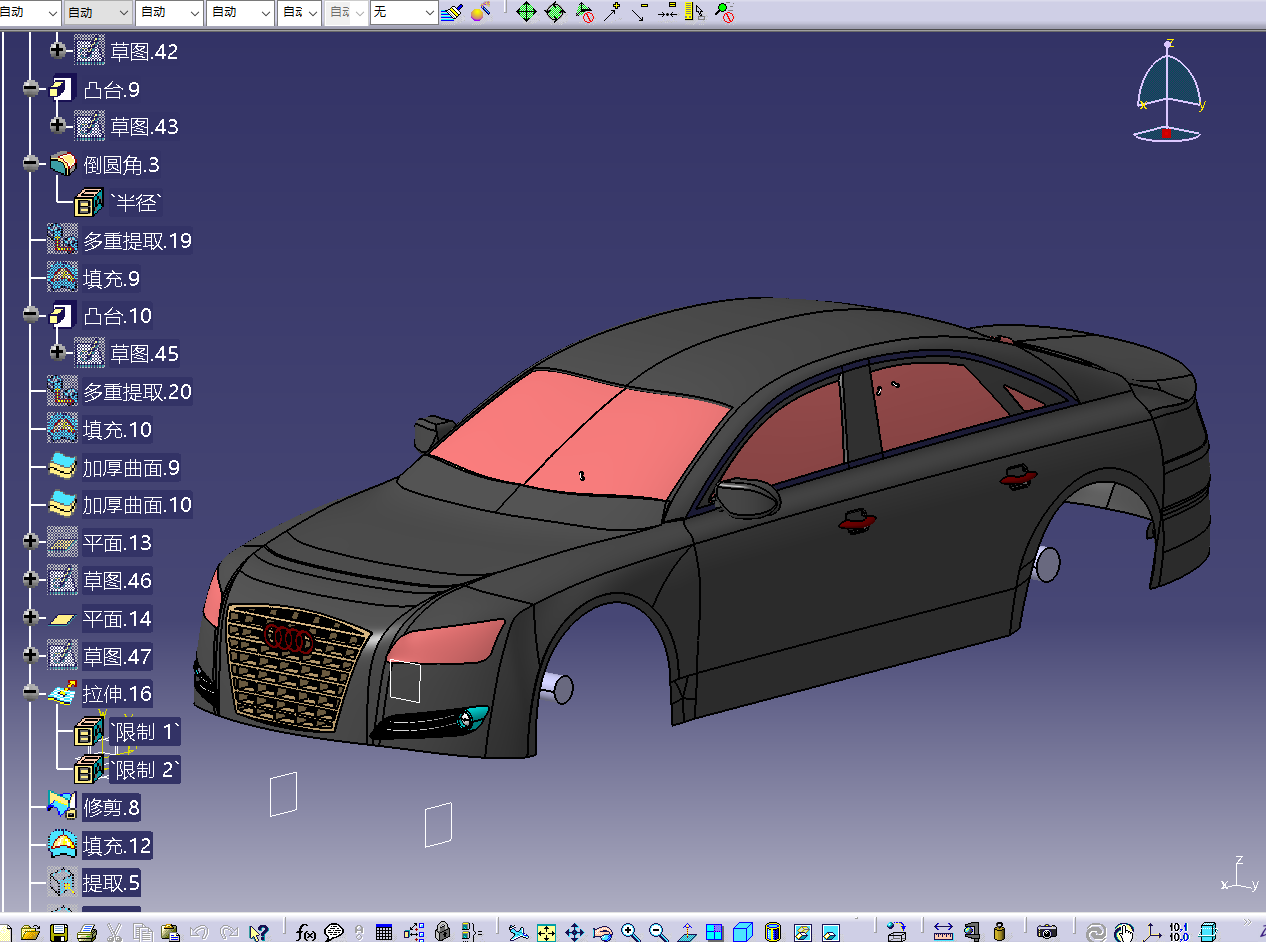This screenshot has width=1266, height=942.
Task: Expand the 草图.42 node
Action: coord(58,48)
